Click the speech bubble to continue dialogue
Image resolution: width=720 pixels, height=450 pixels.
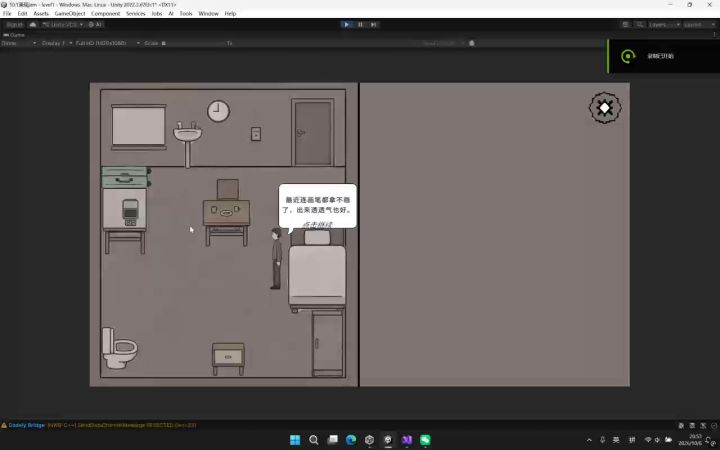317,206
